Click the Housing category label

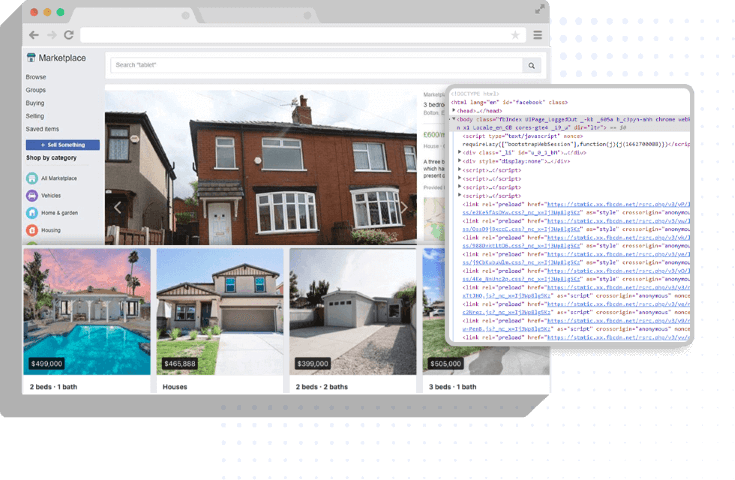(51, 230)
